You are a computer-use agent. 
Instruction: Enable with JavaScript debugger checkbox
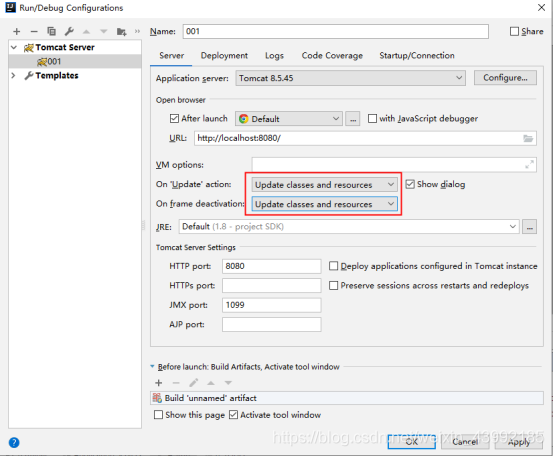pyautogui.click(x=372, y=118)
